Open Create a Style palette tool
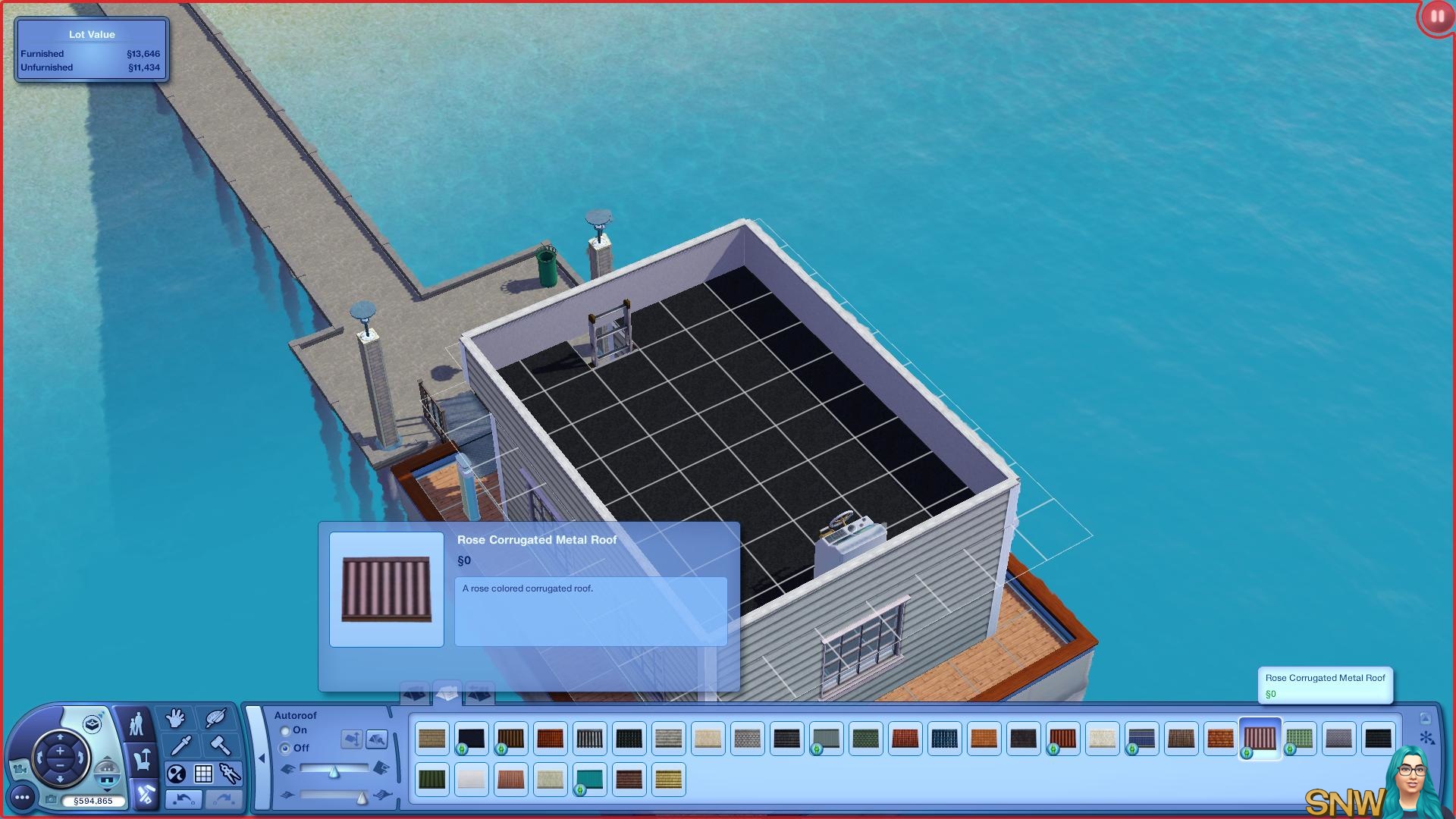 215,718
